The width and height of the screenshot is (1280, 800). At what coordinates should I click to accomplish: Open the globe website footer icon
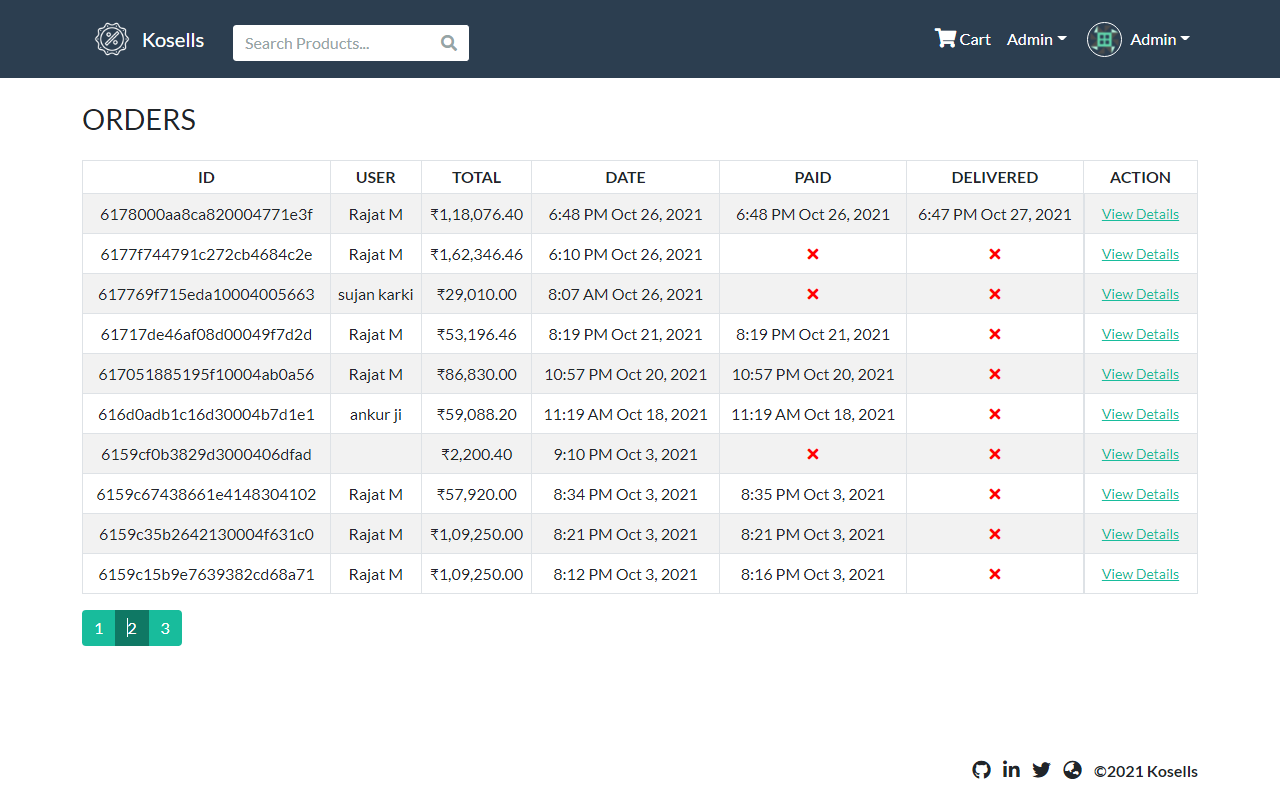click(x=1073, y=769)
